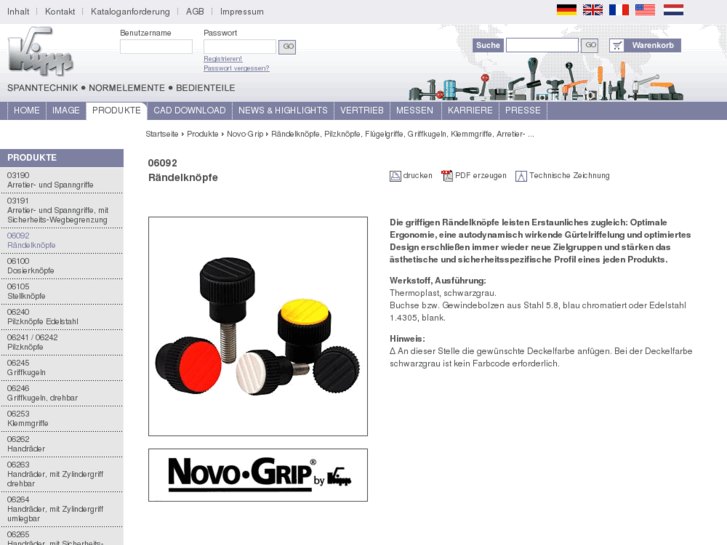This screenshot has height=545, width=727.
Task: Open CAD DOWNLOAD tab
Action: click(x=190, y=110)
